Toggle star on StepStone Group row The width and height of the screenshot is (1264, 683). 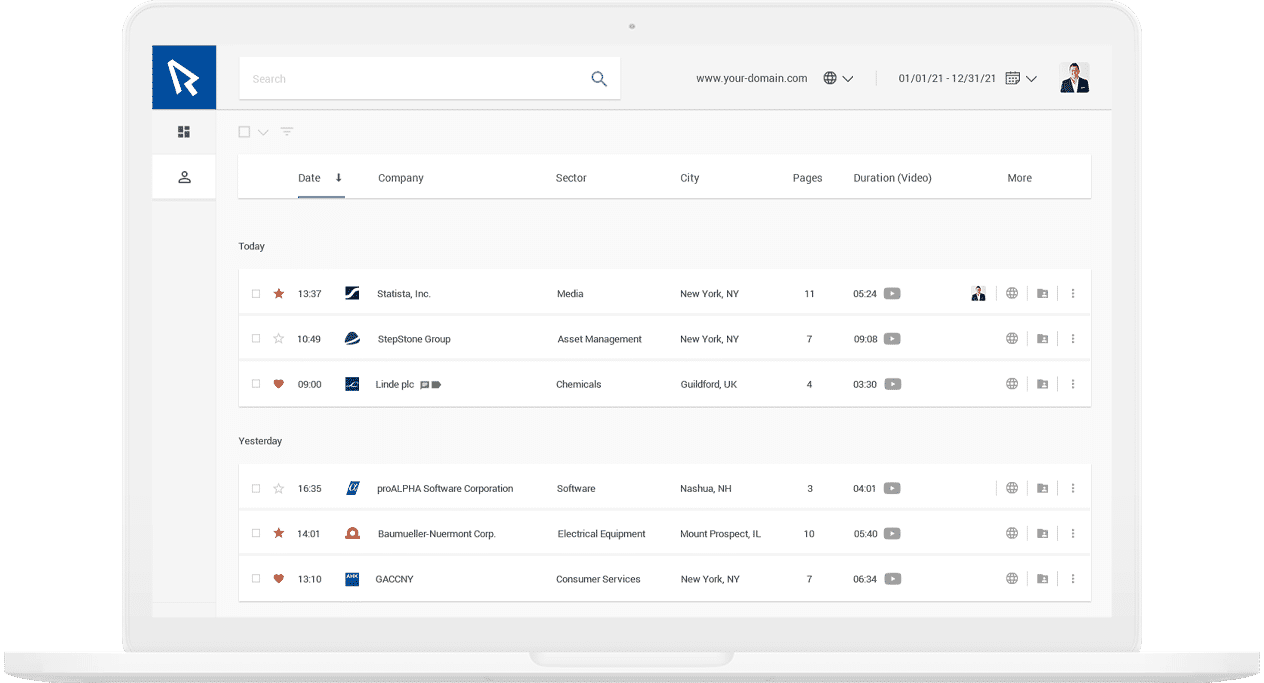(279, 339)
